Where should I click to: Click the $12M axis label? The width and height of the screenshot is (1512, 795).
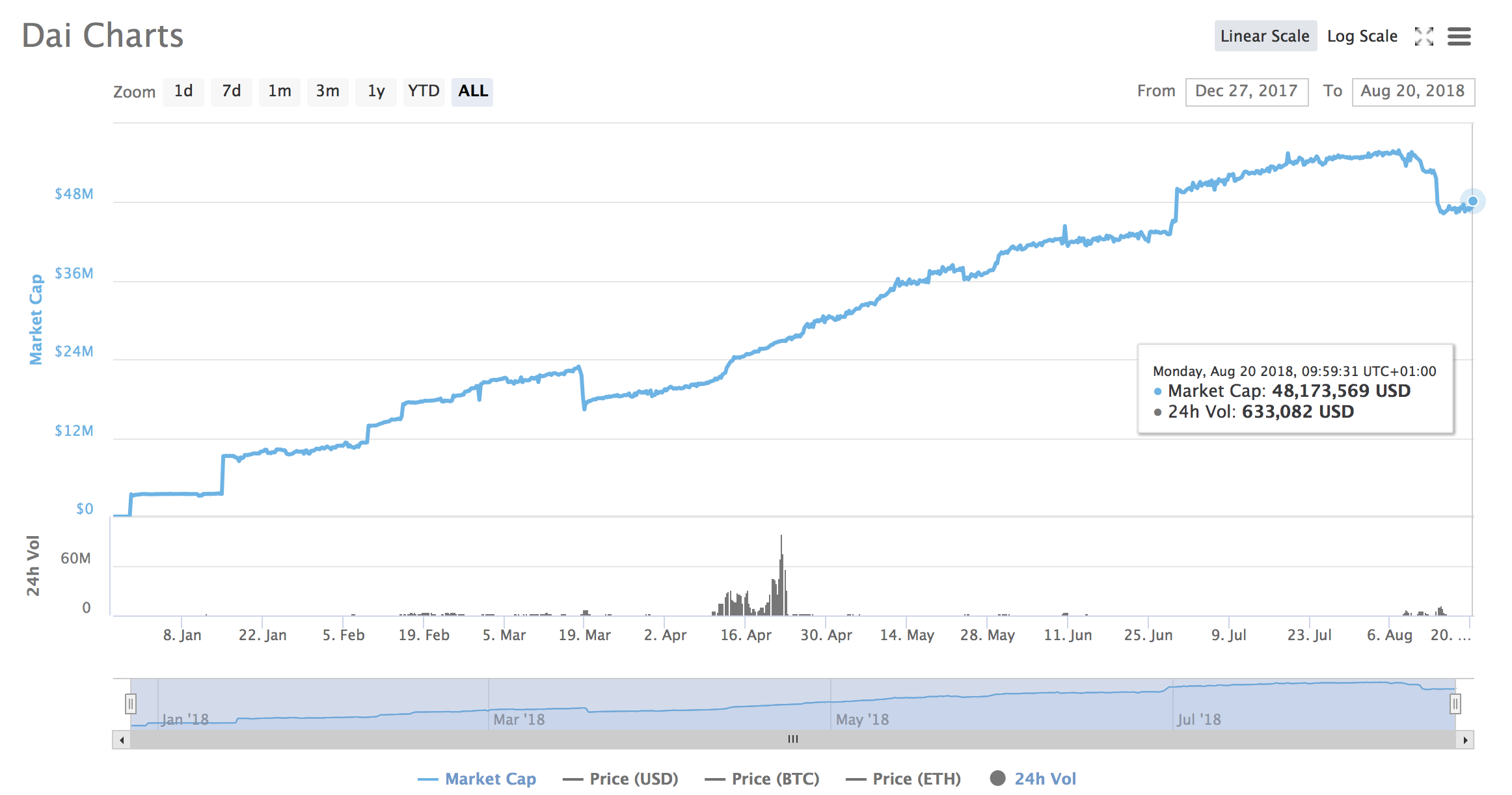coord(74,431)
